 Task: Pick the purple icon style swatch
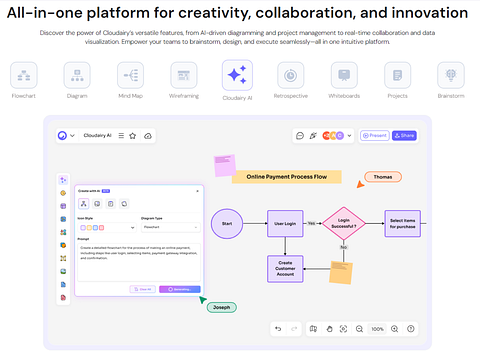[83, 228]
